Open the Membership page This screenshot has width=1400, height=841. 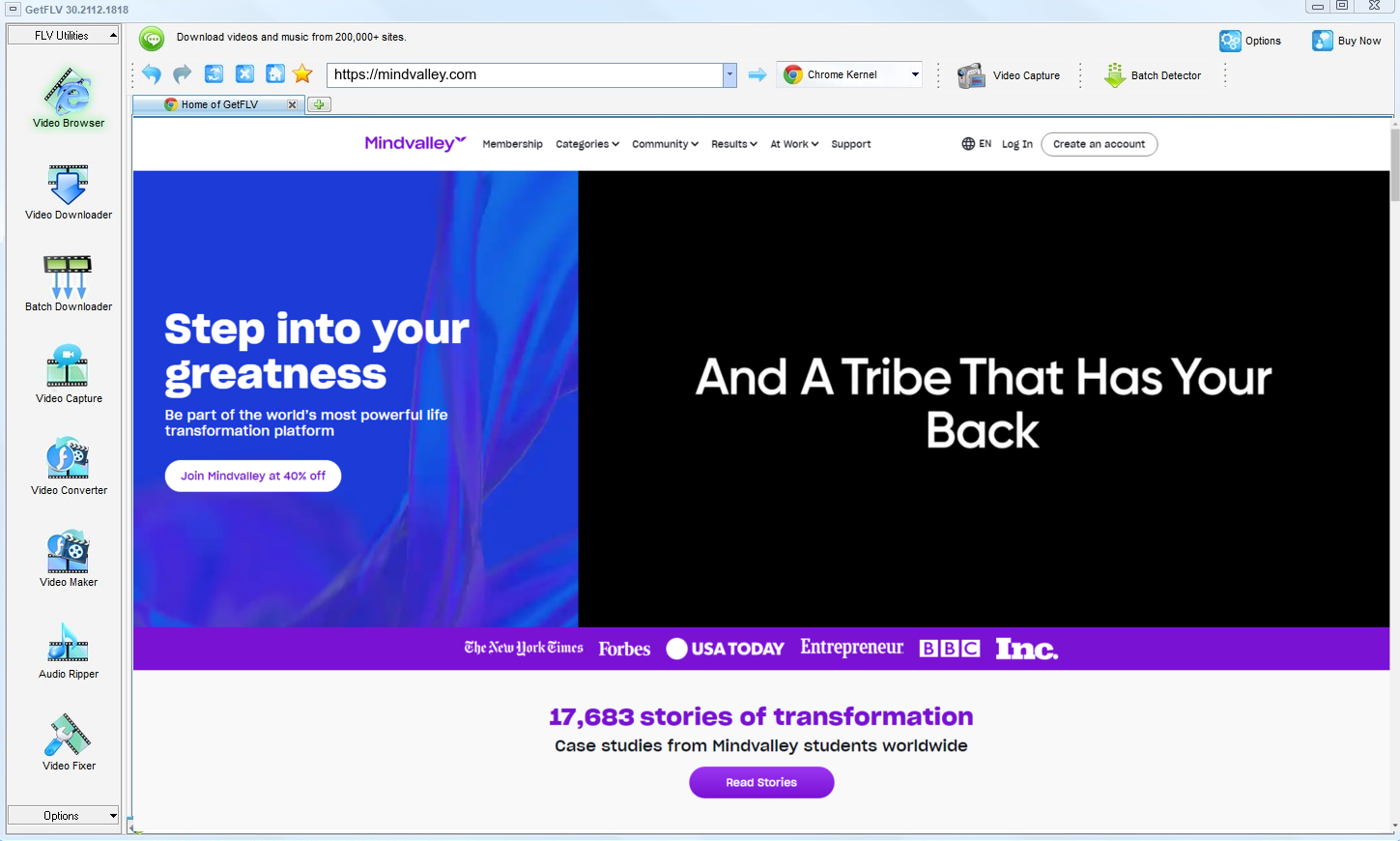512,144
